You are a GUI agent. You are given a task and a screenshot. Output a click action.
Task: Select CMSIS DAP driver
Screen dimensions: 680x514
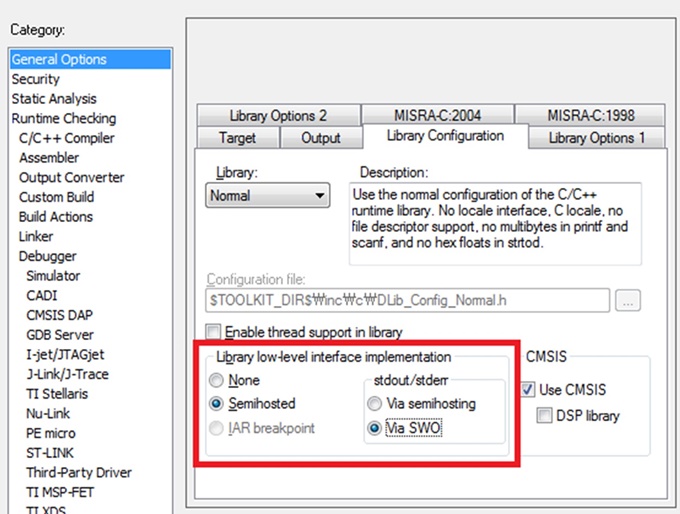(x=59, y=315)
